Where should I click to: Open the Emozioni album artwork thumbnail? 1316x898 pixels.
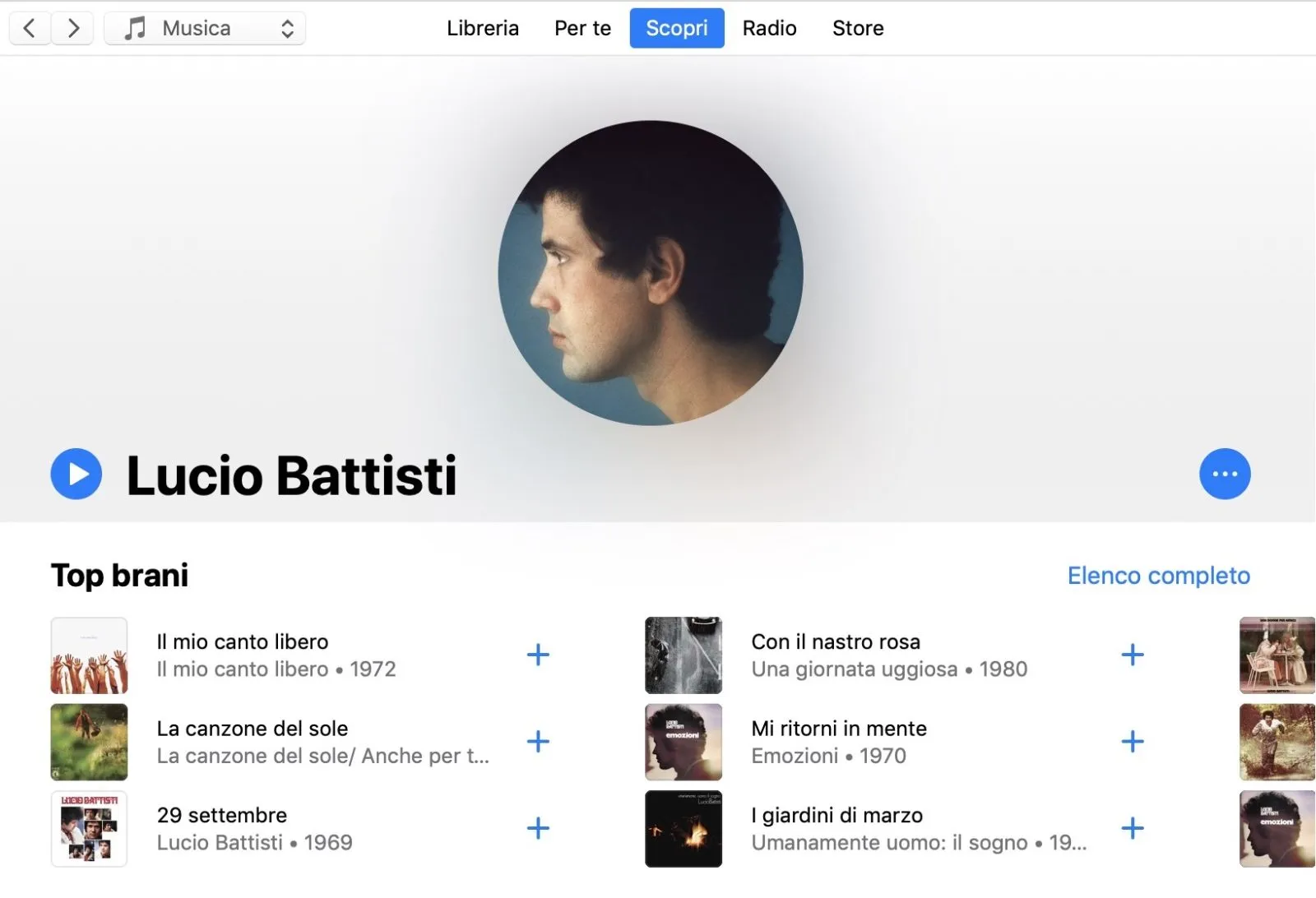[683, 742]
